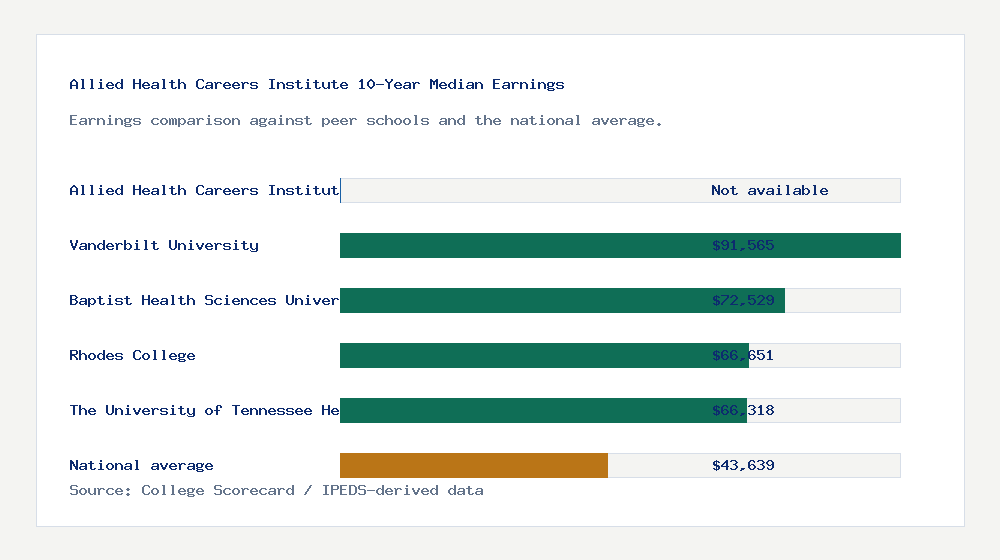Click the $66,651 earnings value
1000x560 pixels.
(x=743, y=355)
